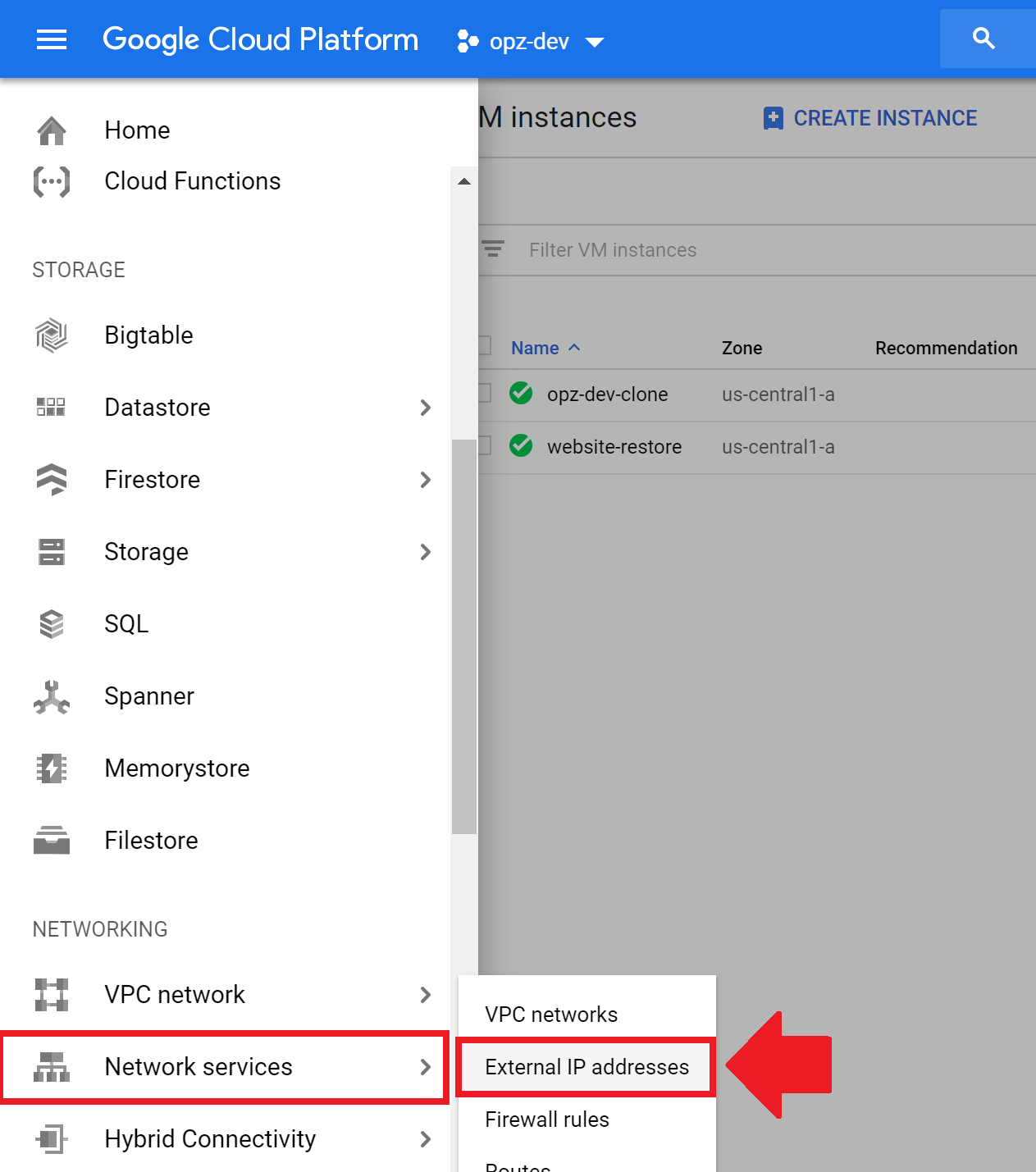1036x1172 pixels.
Task: Expand the Hybrid Connectivity submenu chevron
Action: 425,1139
